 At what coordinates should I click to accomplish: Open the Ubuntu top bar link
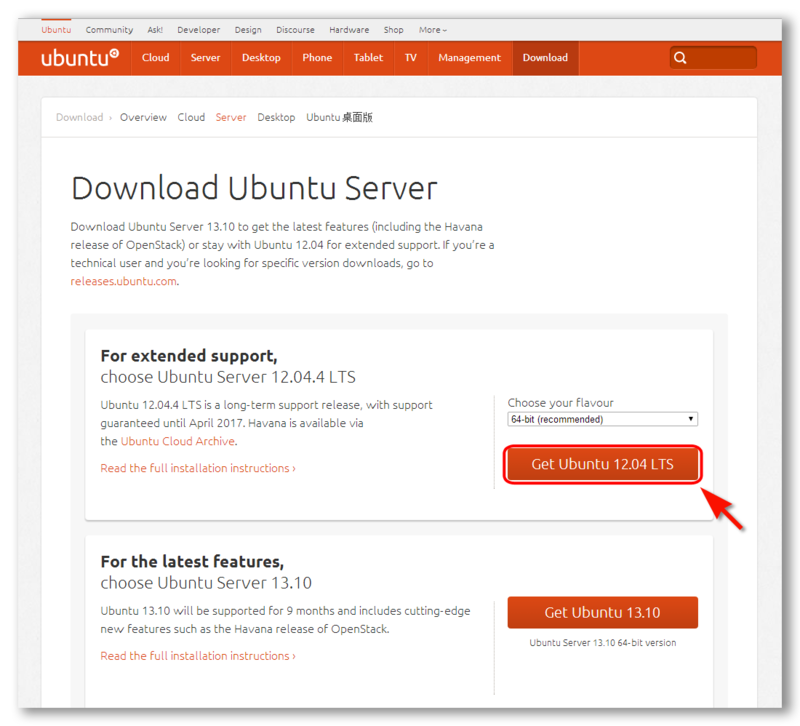click(56, 30)
